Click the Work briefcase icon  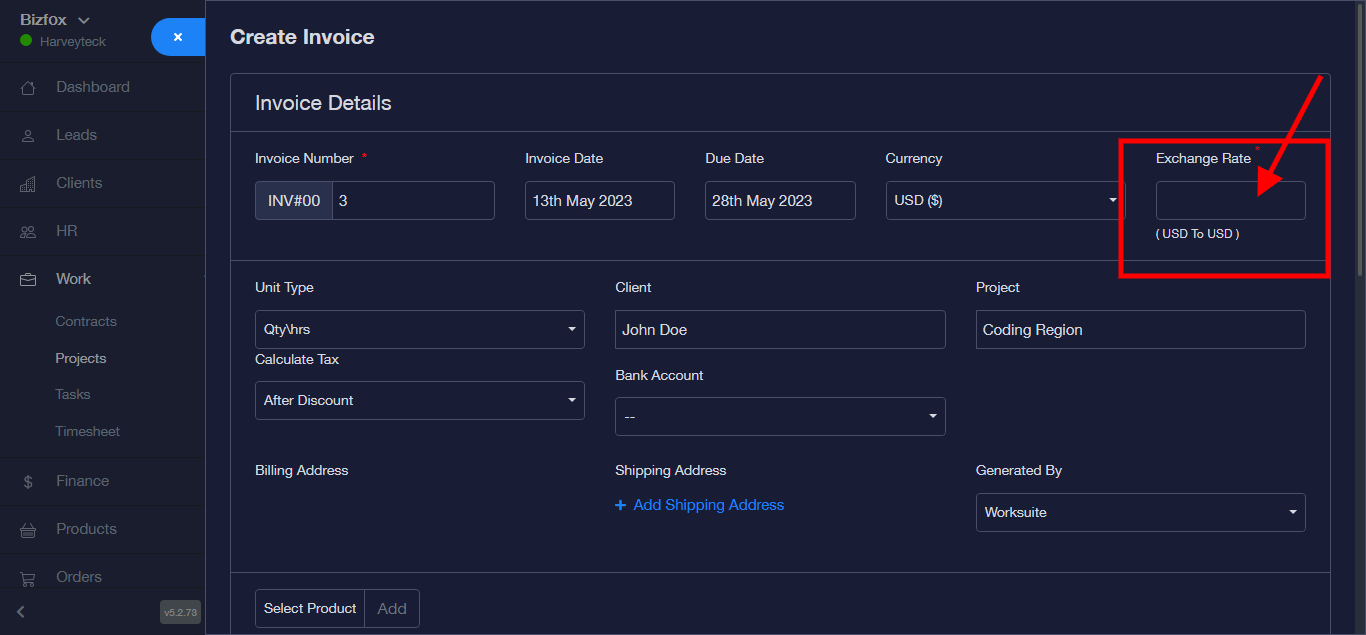(x=28, y=280)
